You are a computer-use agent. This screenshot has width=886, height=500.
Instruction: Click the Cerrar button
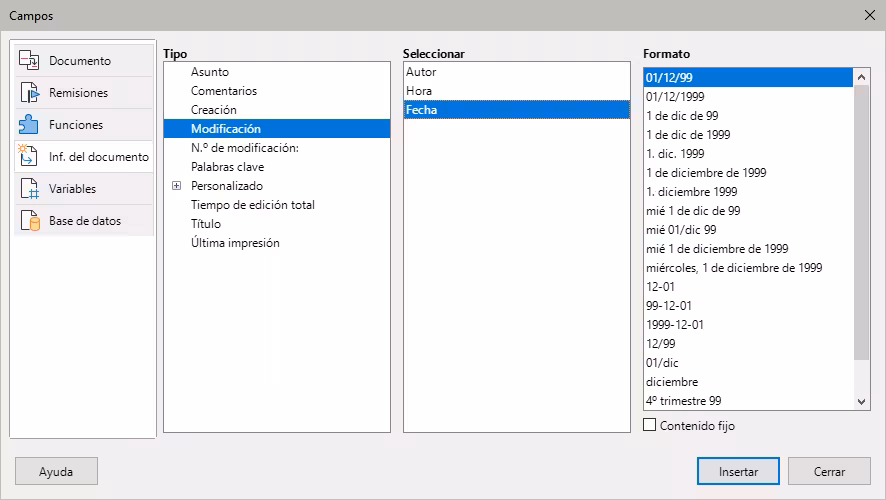pyautogui.click(x=829, y=471)
